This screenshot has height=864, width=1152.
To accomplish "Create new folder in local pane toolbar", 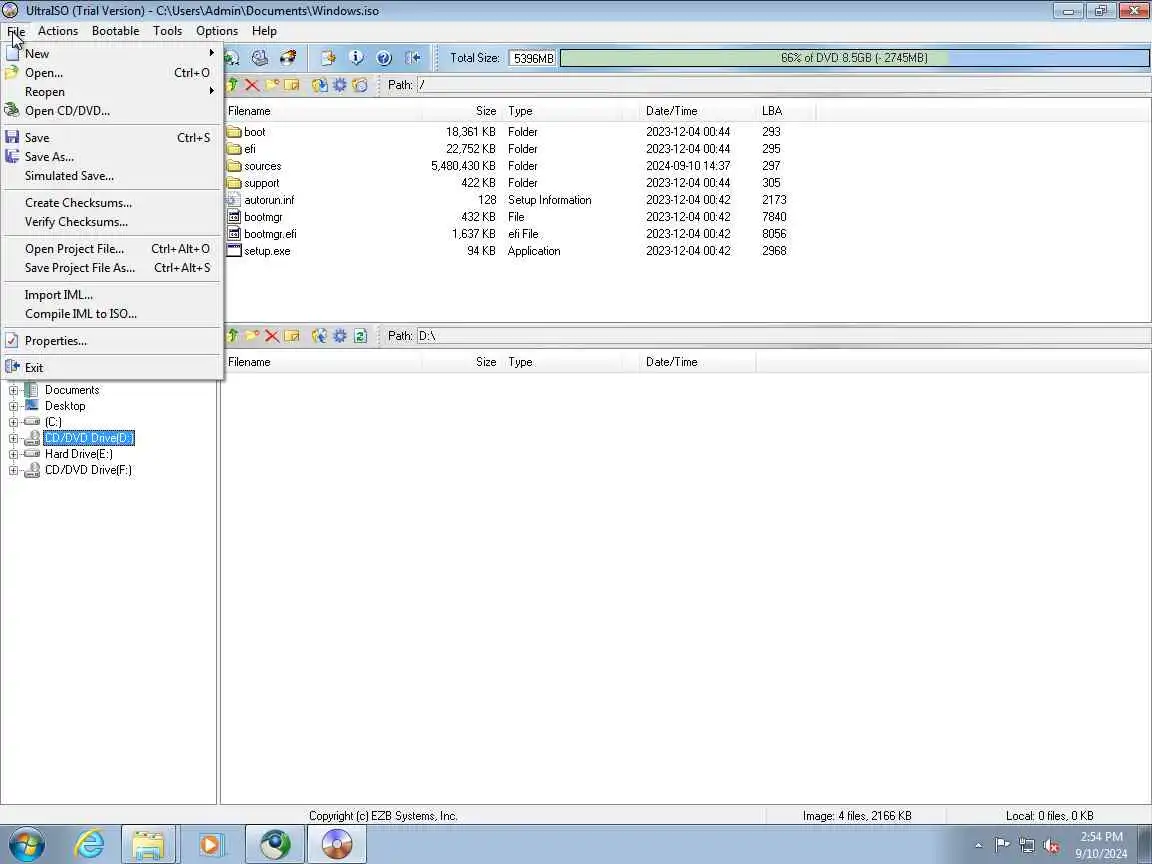I will pyautogui.click(x=252, y=336).
